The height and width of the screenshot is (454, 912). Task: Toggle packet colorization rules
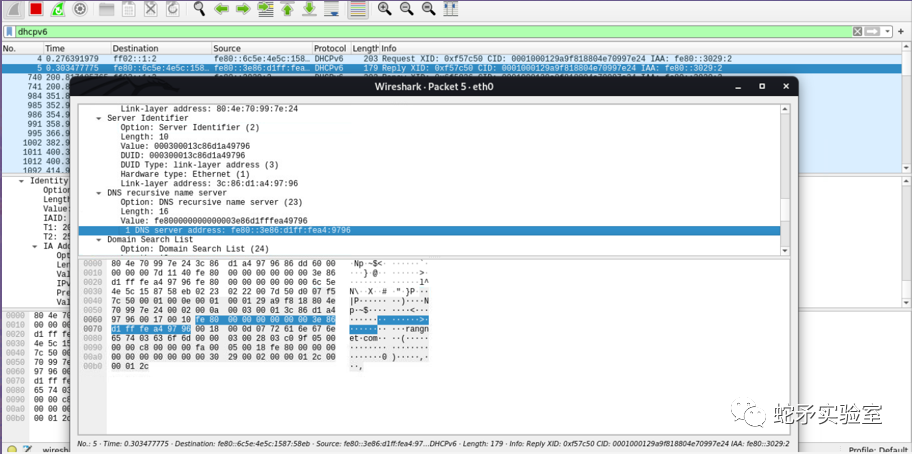[x=358, y=9]
